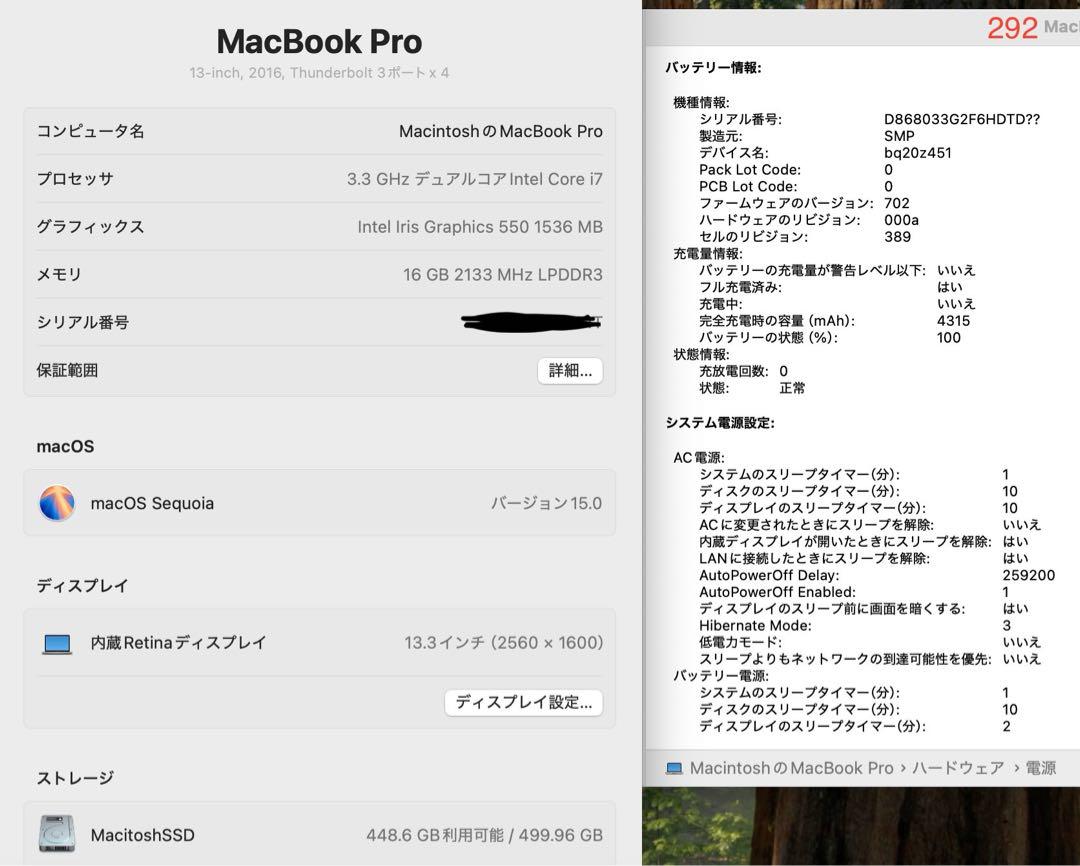The image size is (1080, 866).
Task: Click the Hibernate Mode value 3
Action: pyautogui.click(x=1006, y=626)
